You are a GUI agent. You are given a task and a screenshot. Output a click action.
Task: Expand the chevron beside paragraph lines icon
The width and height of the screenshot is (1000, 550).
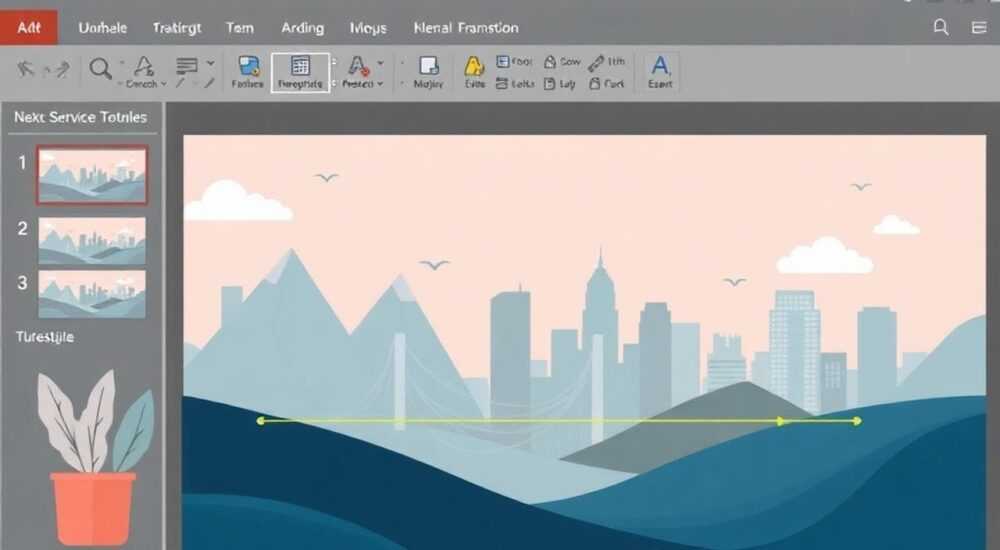(210, 64)
